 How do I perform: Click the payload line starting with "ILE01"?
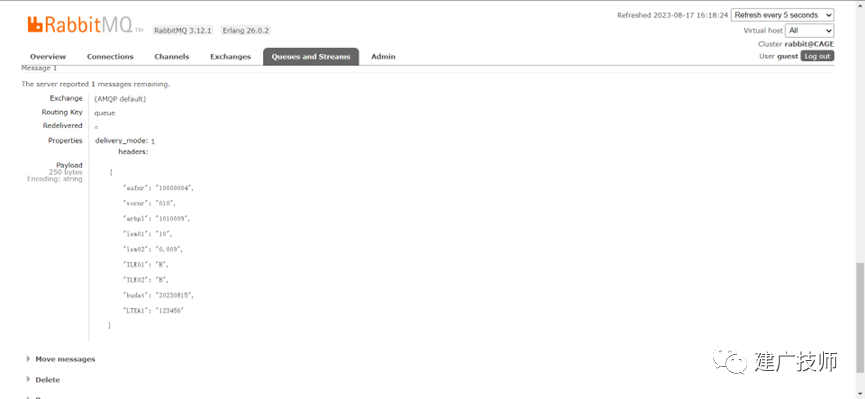coord(147,265)
